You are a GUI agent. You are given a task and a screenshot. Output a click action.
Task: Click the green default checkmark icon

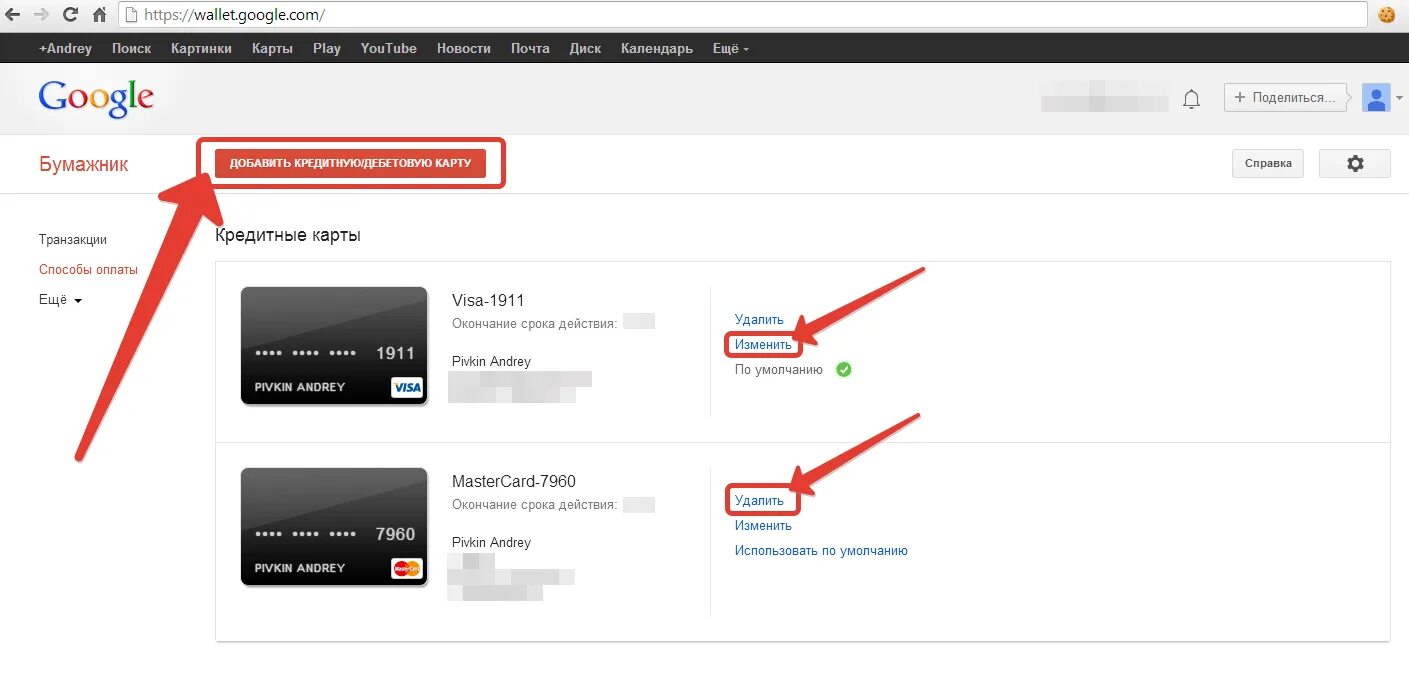coord(844,370)
